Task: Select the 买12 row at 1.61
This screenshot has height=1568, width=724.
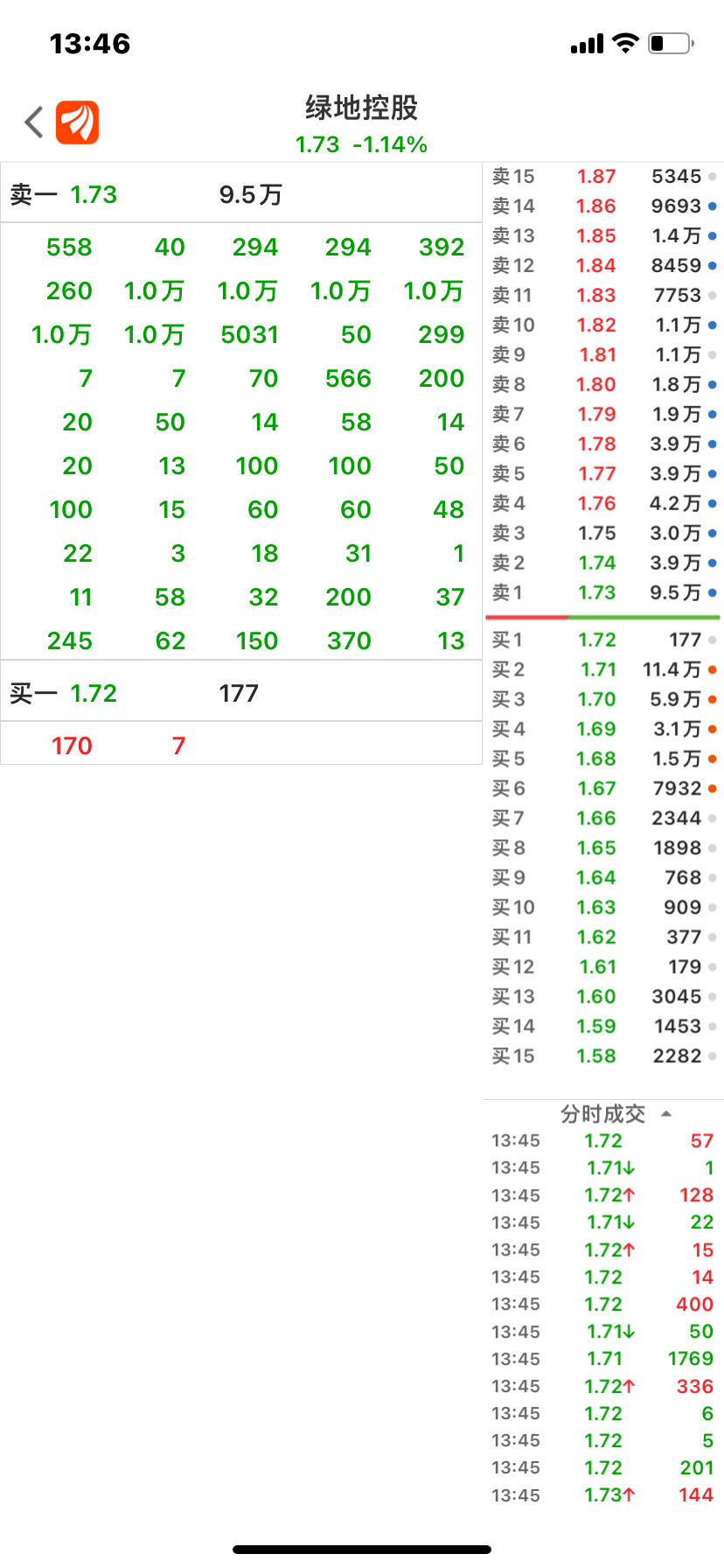Action: (603, 968)
